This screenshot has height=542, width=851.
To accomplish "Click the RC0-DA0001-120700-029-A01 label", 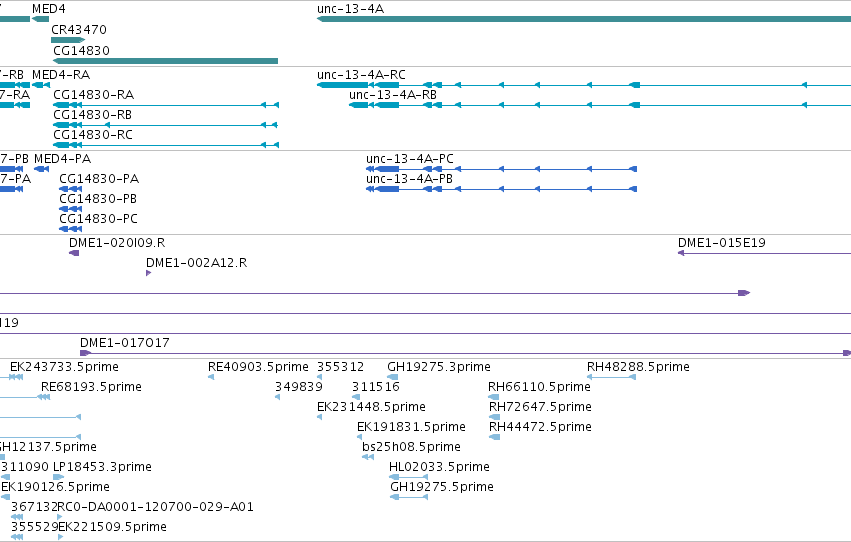I will tap(155, 507).
